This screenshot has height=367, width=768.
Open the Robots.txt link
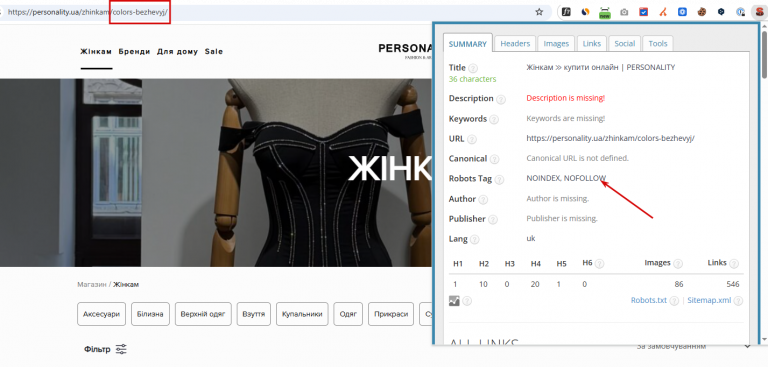coord(648,300)
